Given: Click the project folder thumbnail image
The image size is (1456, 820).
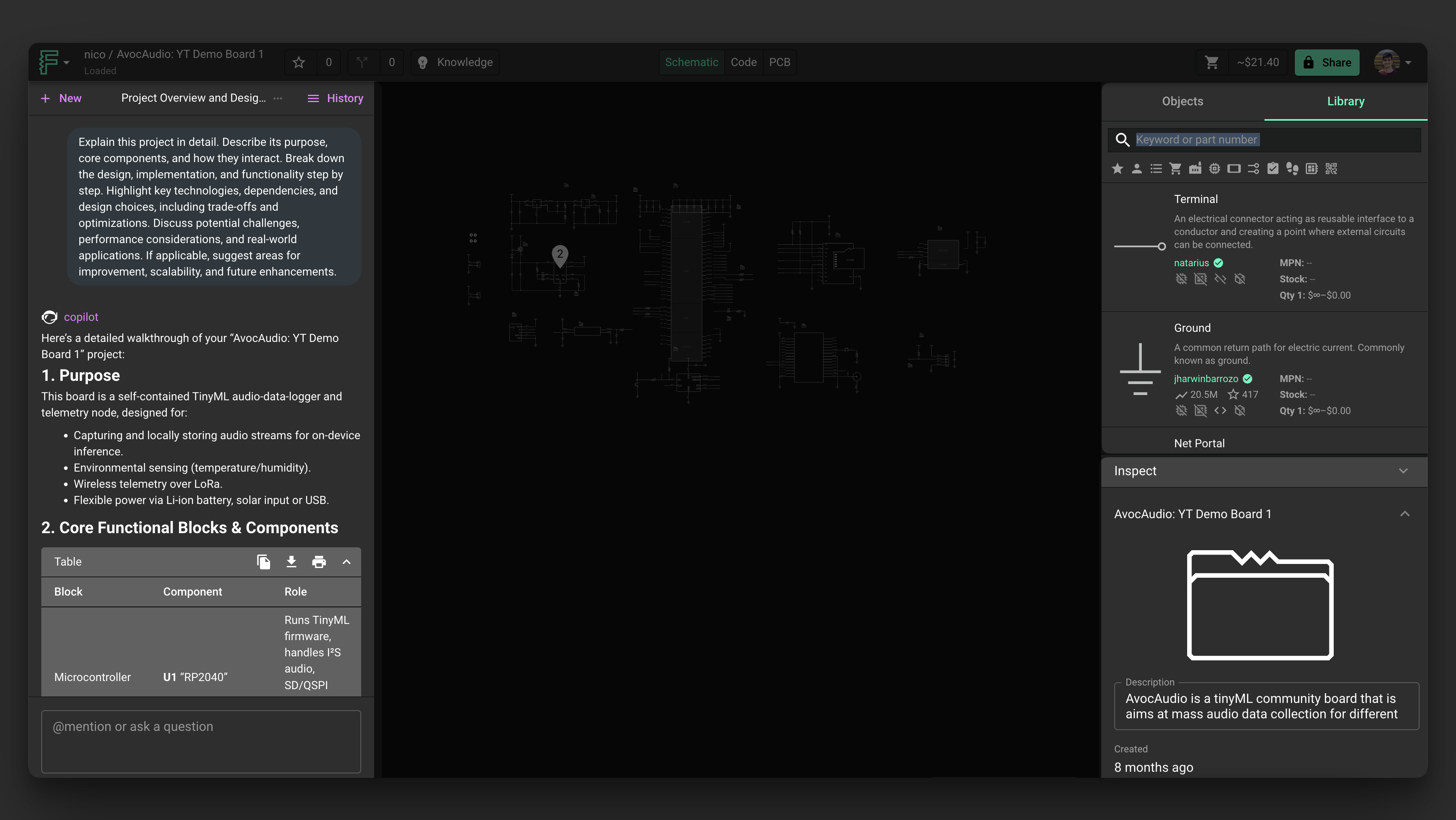Looking at the screenshot, I should [x=1260, y=604].
